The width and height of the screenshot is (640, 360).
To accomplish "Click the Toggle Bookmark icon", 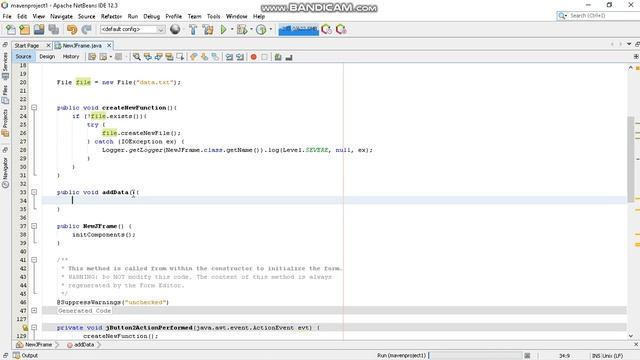I will coord(215,57).
